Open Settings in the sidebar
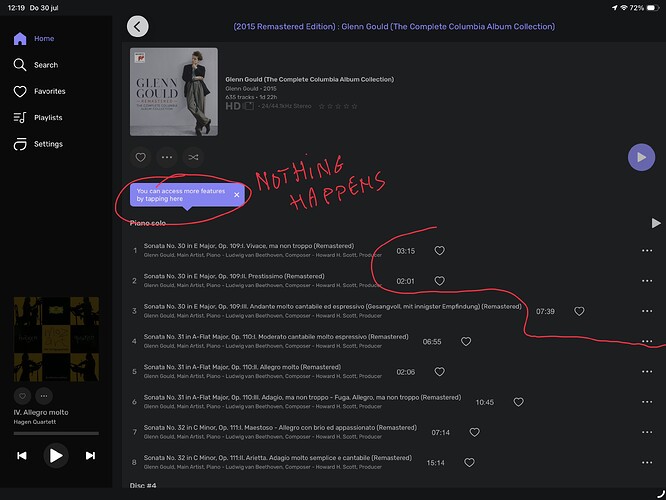The image size is (666, 500). coord(38,144)
